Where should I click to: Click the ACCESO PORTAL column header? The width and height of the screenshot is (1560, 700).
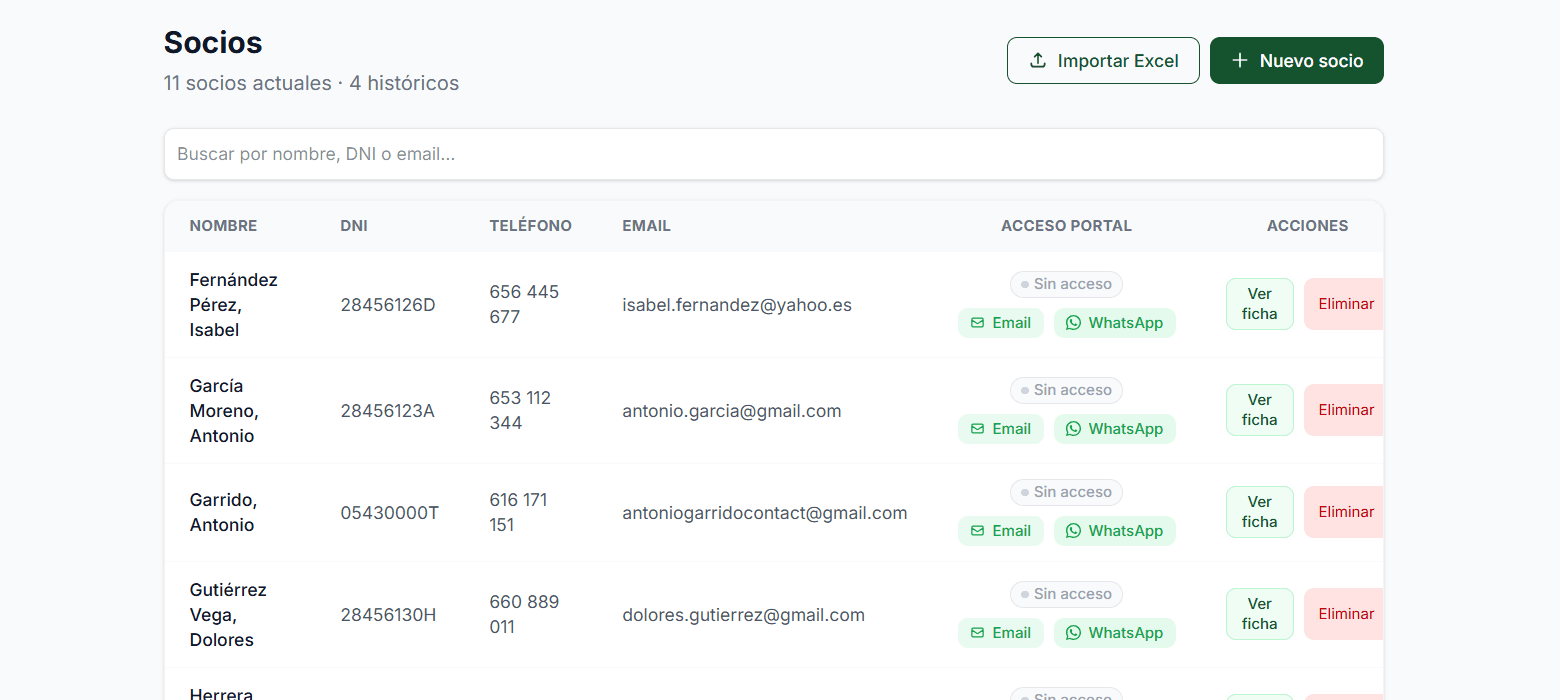click(x=1066, y=226)
